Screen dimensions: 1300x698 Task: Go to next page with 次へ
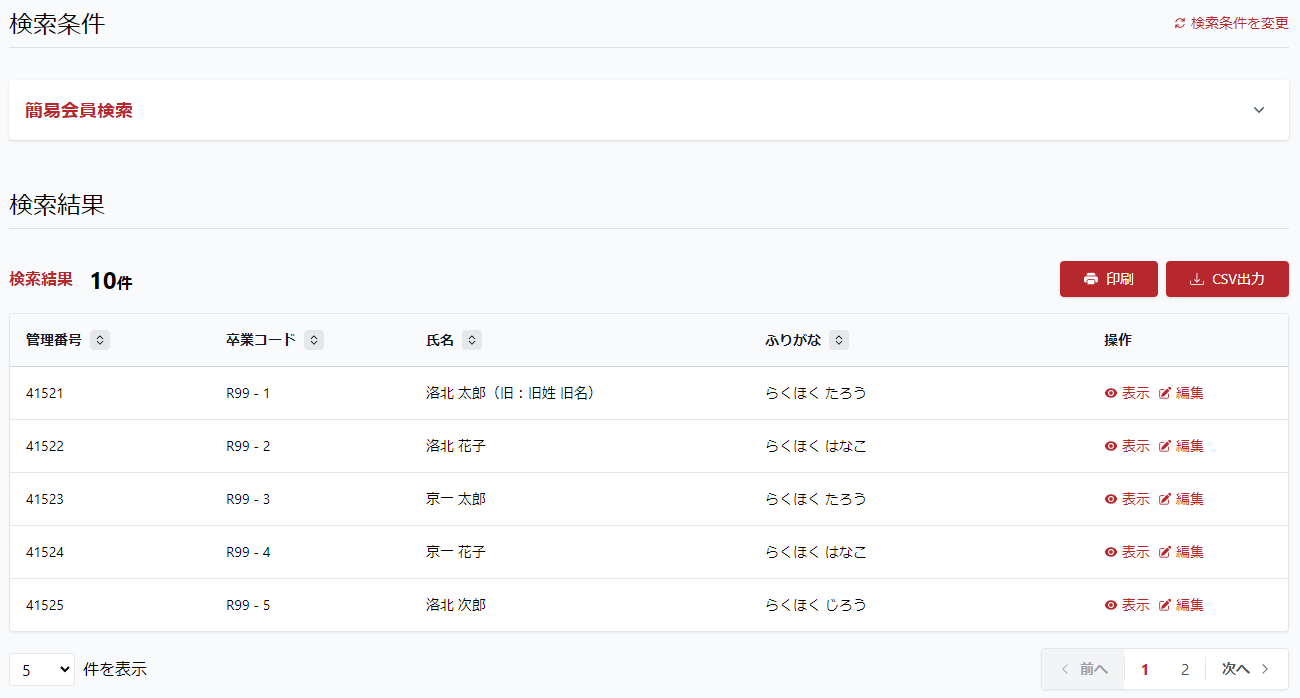tap(1245, 669)
